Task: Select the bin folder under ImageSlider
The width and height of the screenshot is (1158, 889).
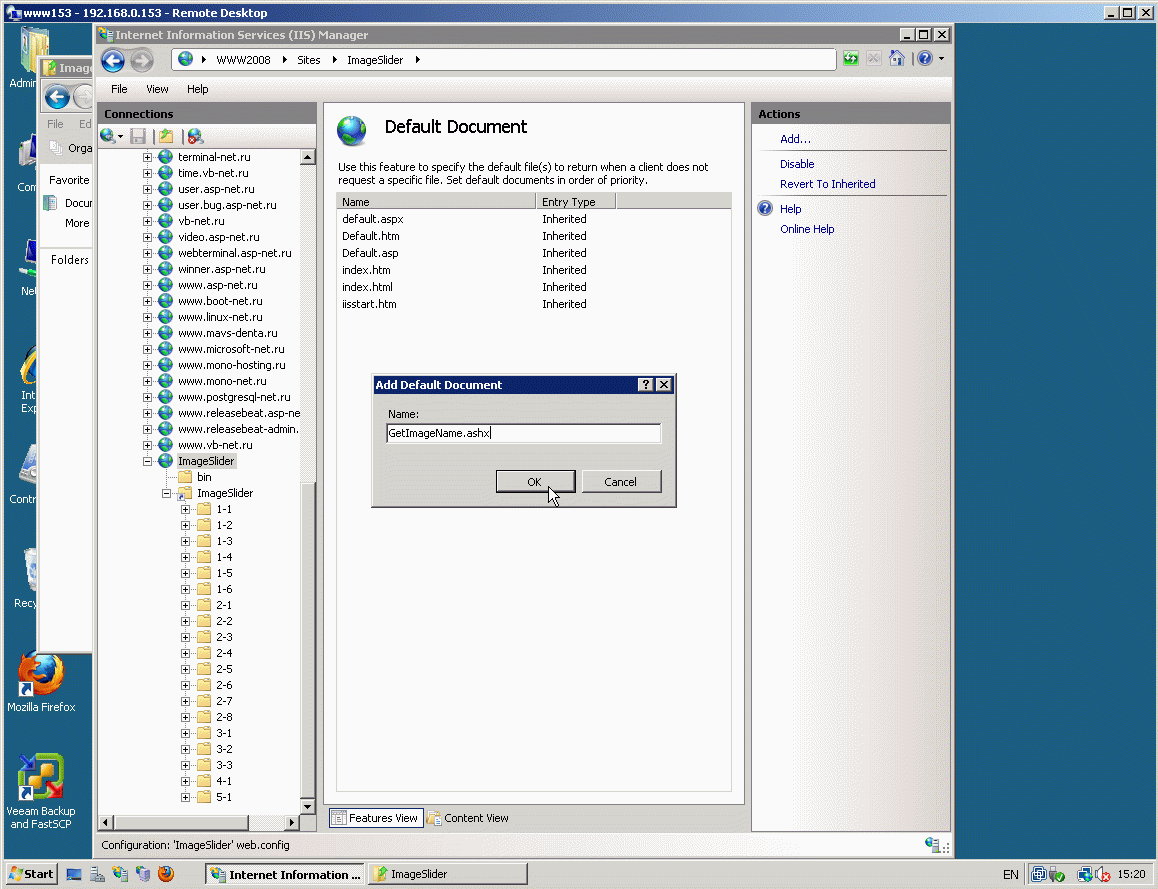Action: point(205,477)
